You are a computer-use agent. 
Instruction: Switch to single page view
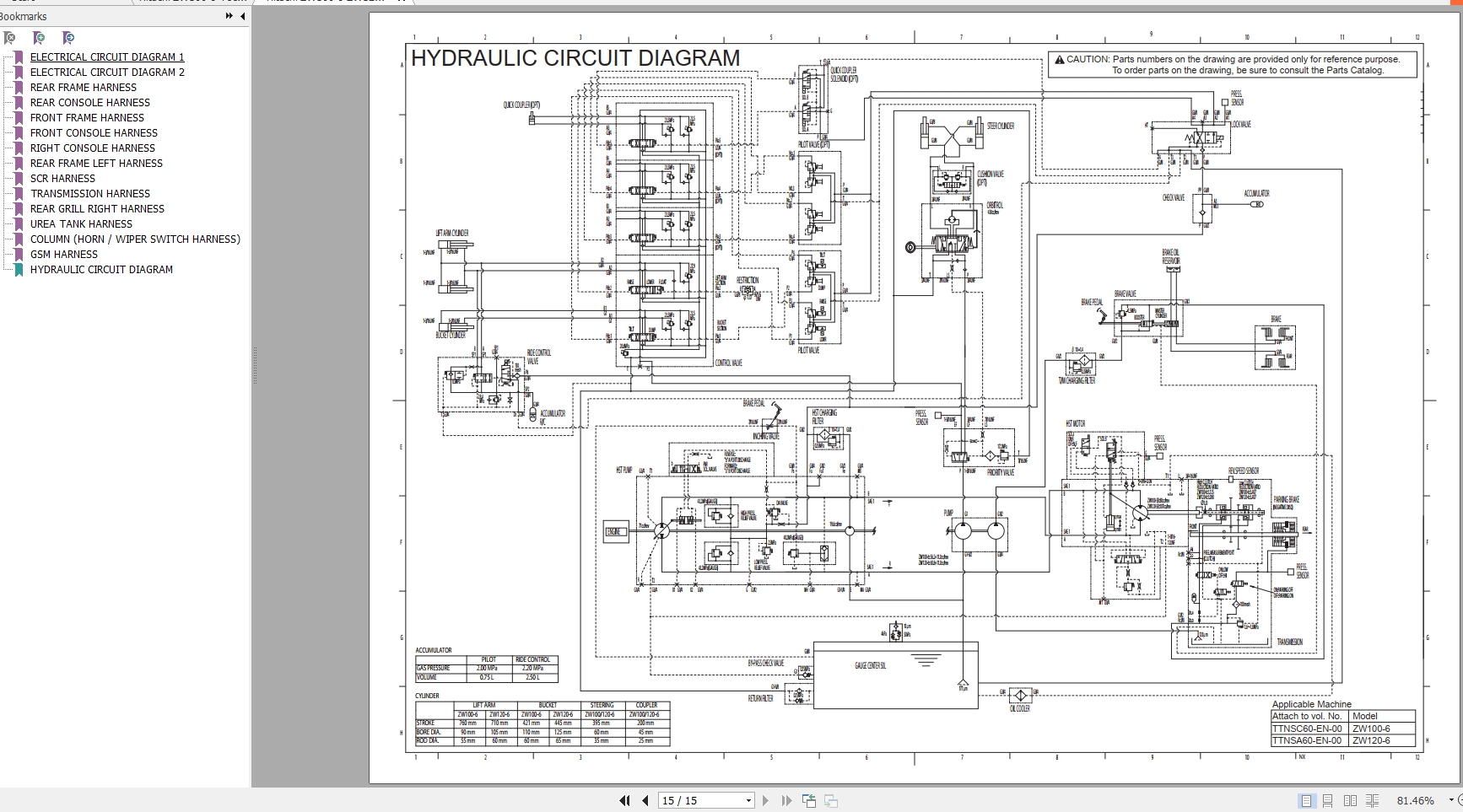point(1307,800)
